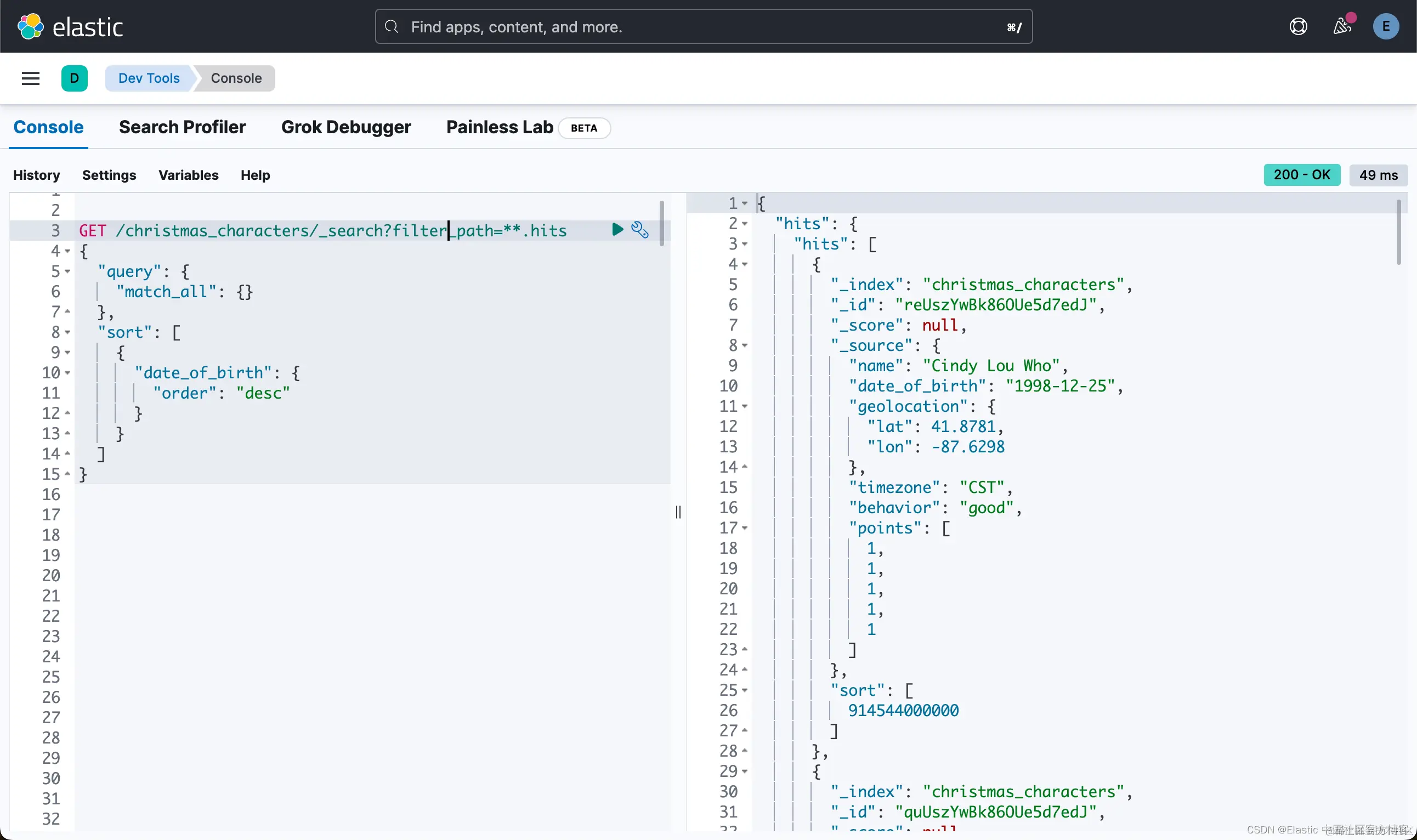Collapse the "query" block fold arrow
1417x840 pixels.
click(67, 272)
